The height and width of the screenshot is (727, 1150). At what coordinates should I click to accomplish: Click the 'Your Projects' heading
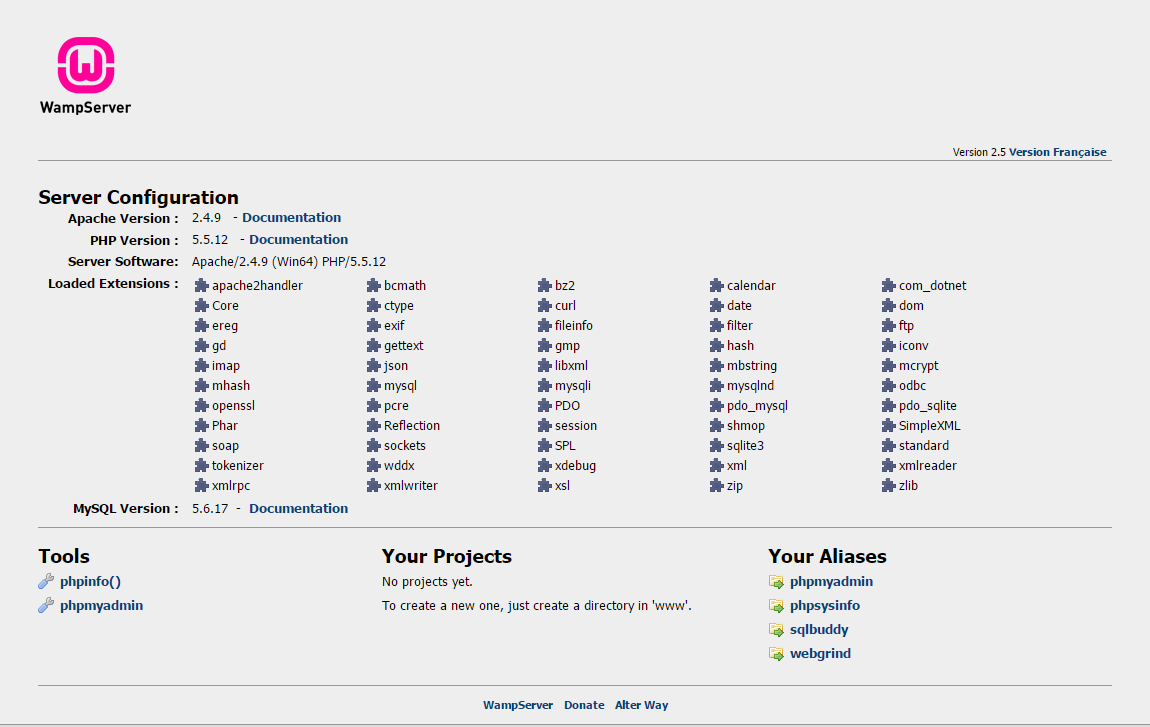coord(447,556)
